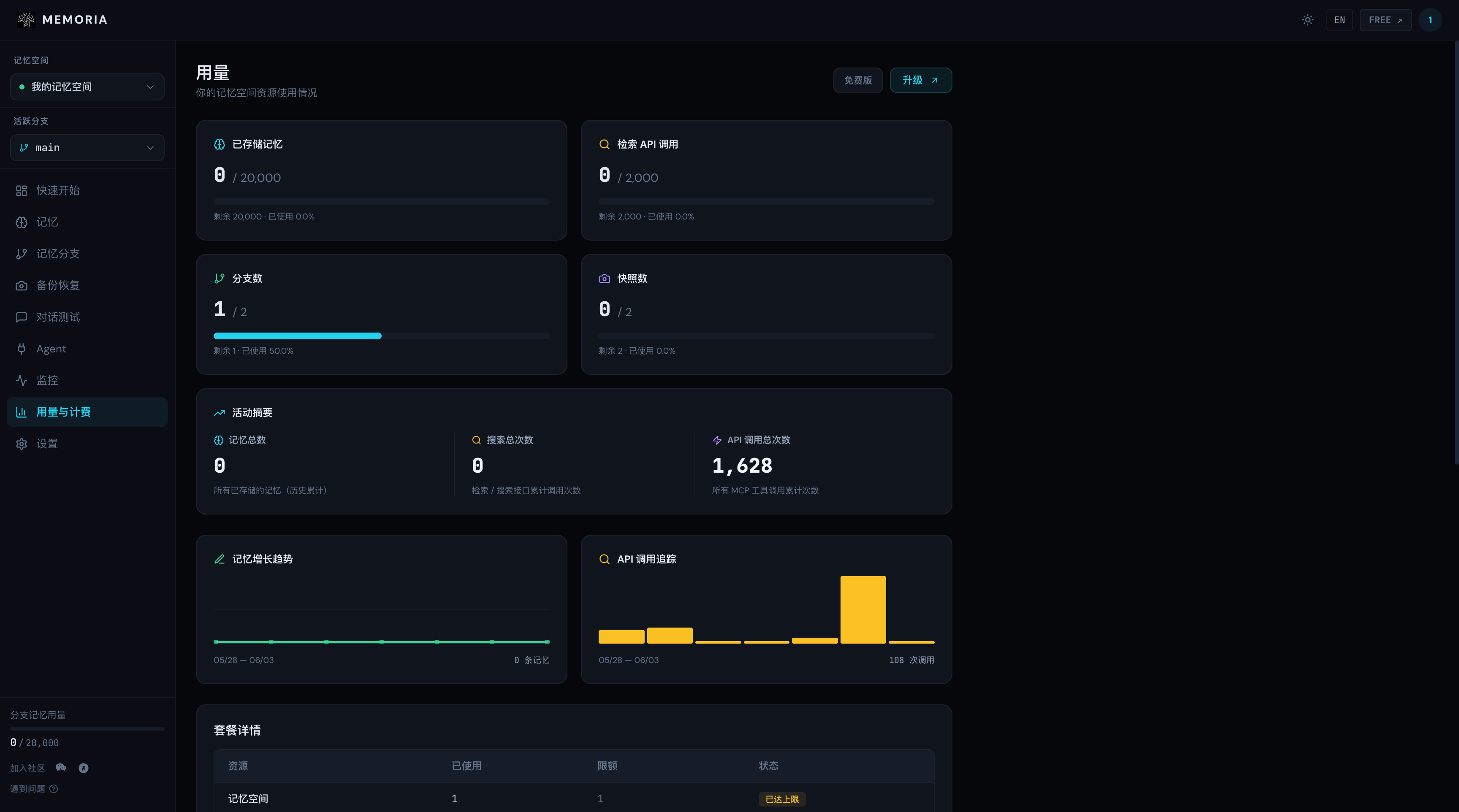Click the camera icon beside 快照数

605,279
